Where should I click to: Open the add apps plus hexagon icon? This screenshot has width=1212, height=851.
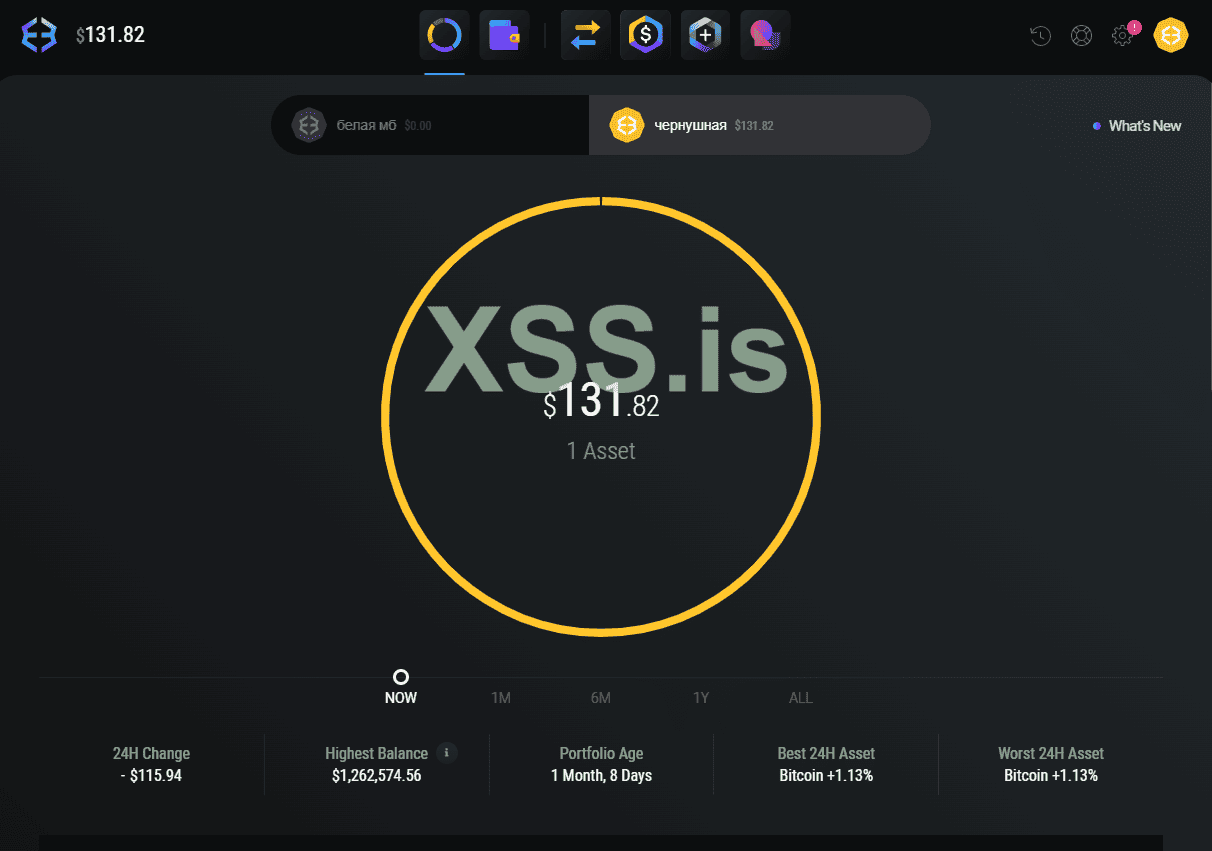tap(706, 35)
